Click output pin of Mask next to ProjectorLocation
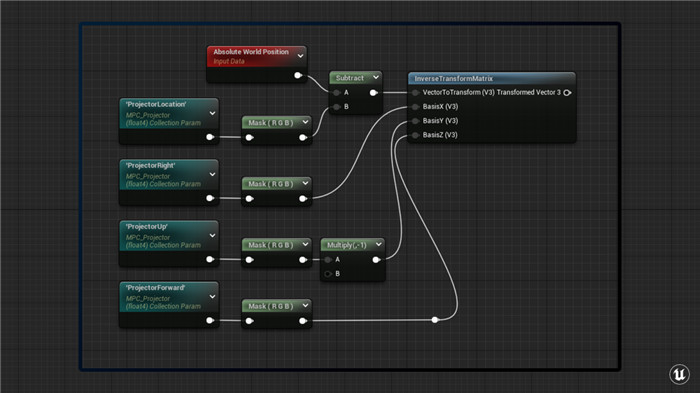The height and width of the screenshot is (393, 700). click(x=303, y=137)
